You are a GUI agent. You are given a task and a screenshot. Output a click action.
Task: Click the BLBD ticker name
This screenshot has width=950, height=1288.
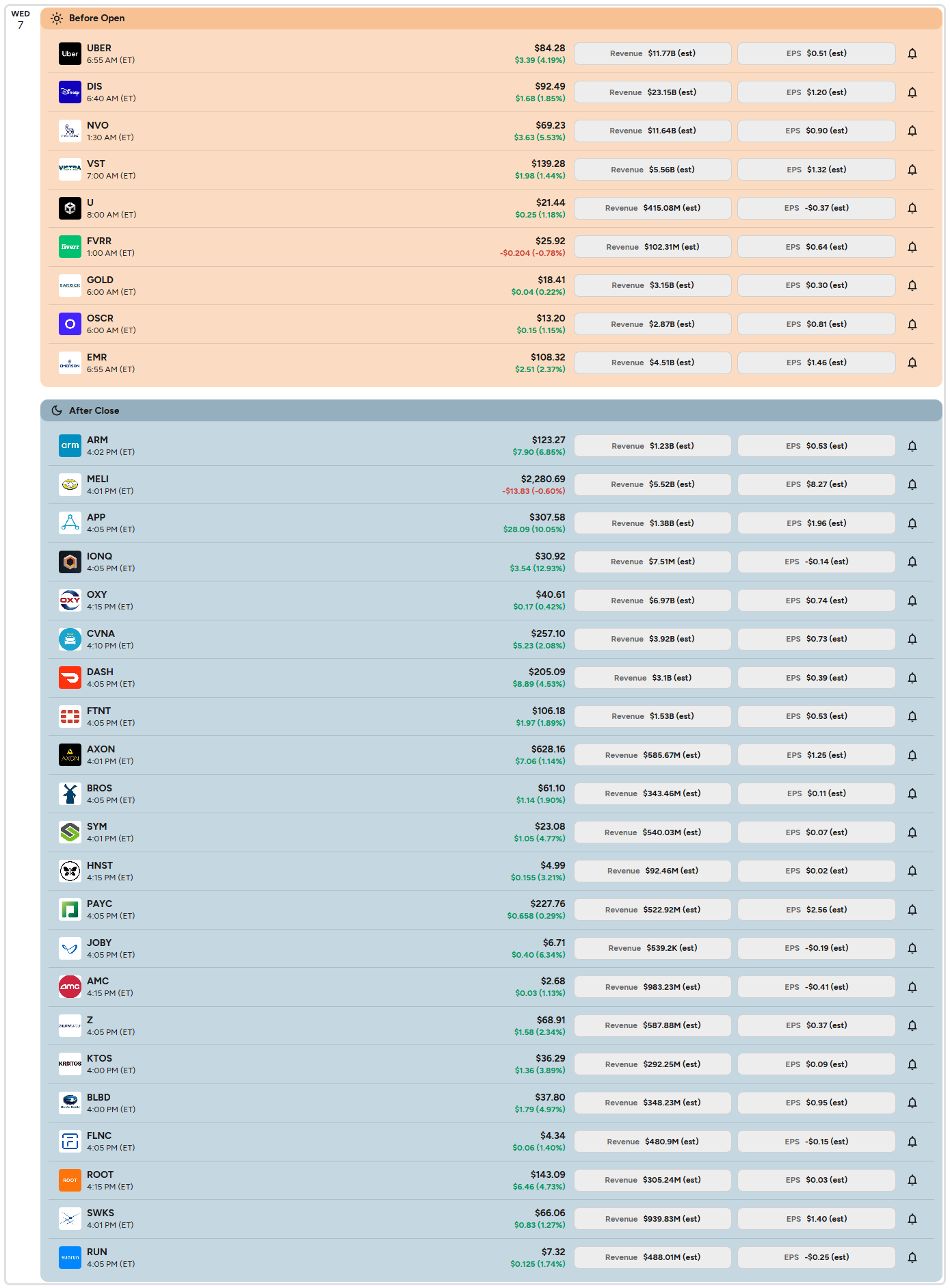(x=98, y=1097)
